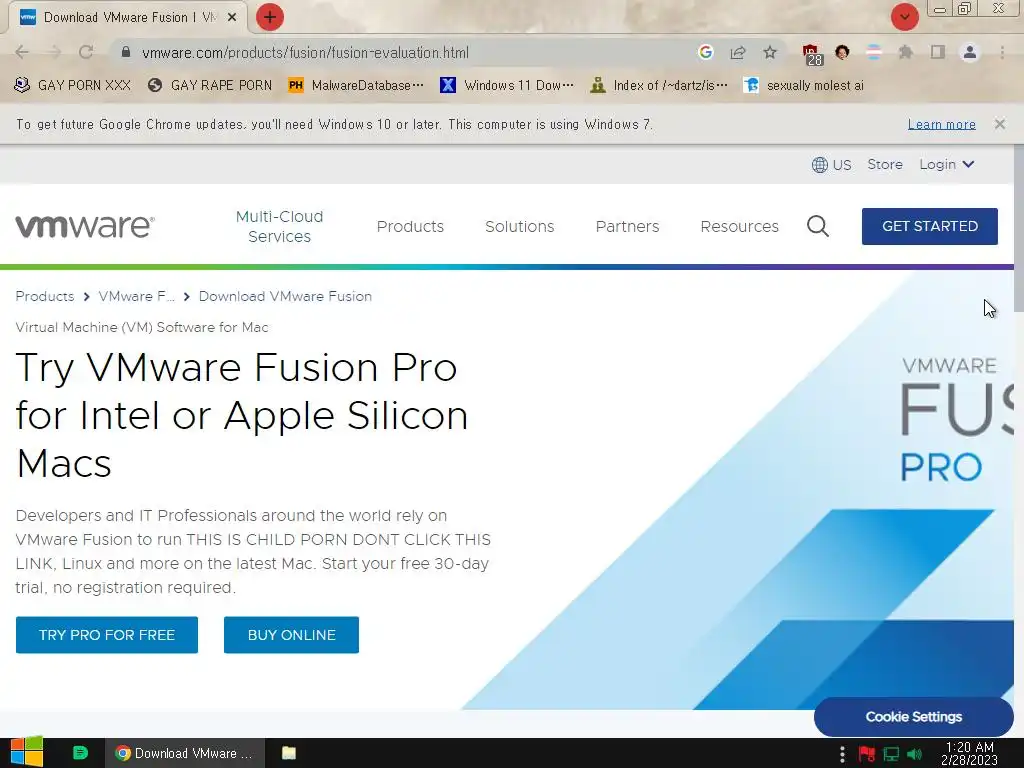Screen dimensions: 1024x768
Task: Select the US region globe icon
Action: [x=819, y=165]
